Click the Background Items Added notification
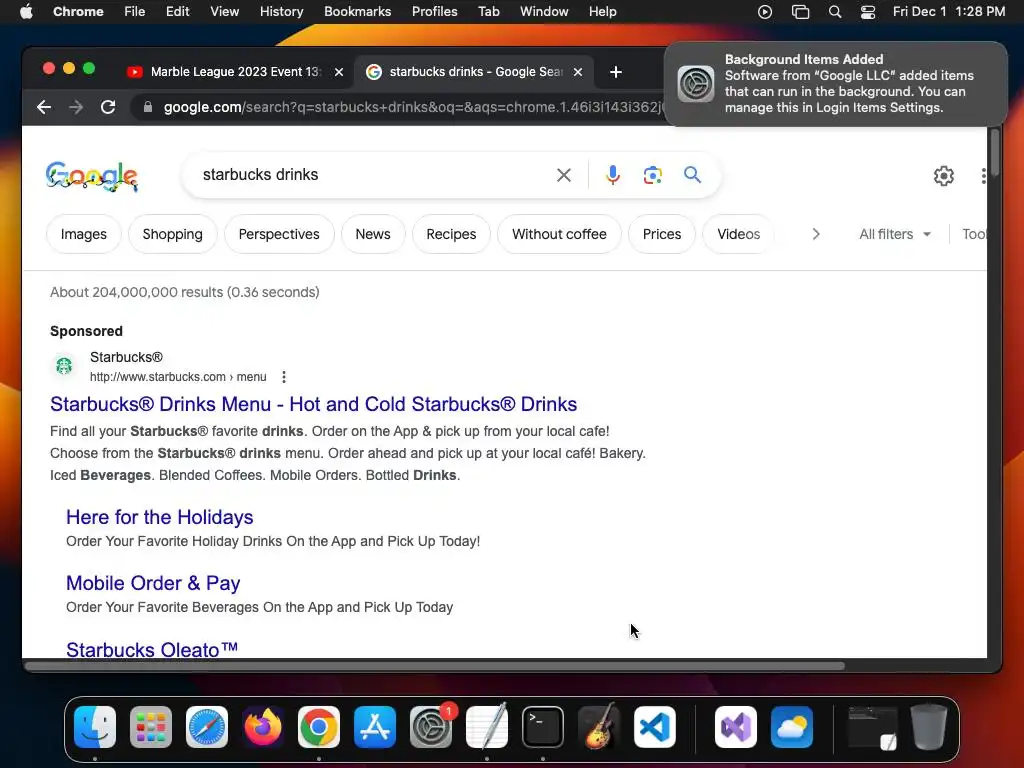 pyautogui.click(x=835, y=84)
